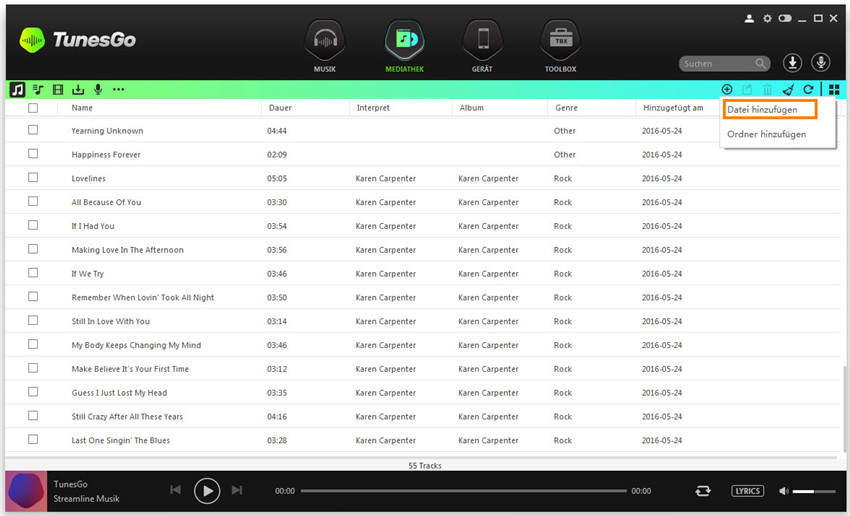Screen dimensions: 850x516
Task: Sort by Album column header
Action: [472, 108]
